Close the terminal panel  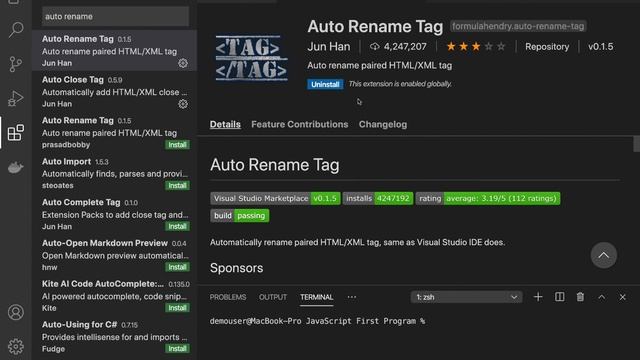click(622, 297)
